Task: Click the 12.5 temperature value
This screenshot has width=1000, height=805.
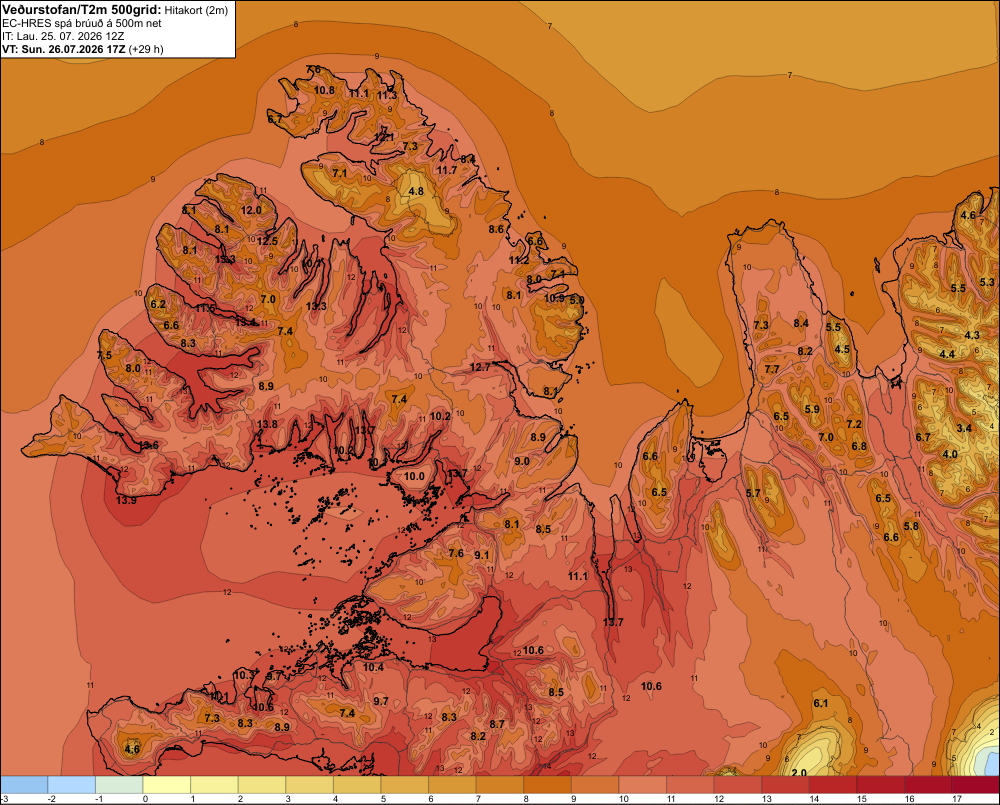Action: pyautogui.click(x=267, y=240)
